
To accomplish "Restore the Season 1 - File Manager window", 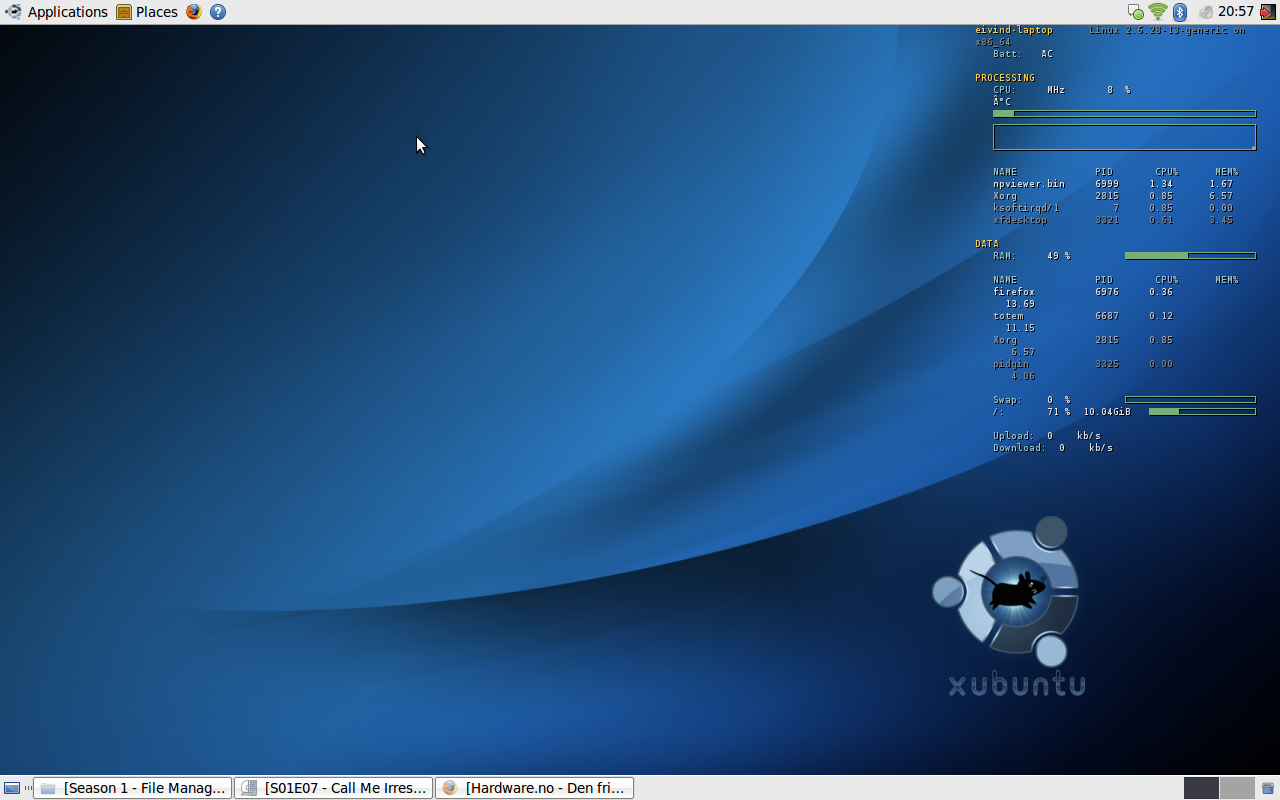I will [x=133, y=788].
